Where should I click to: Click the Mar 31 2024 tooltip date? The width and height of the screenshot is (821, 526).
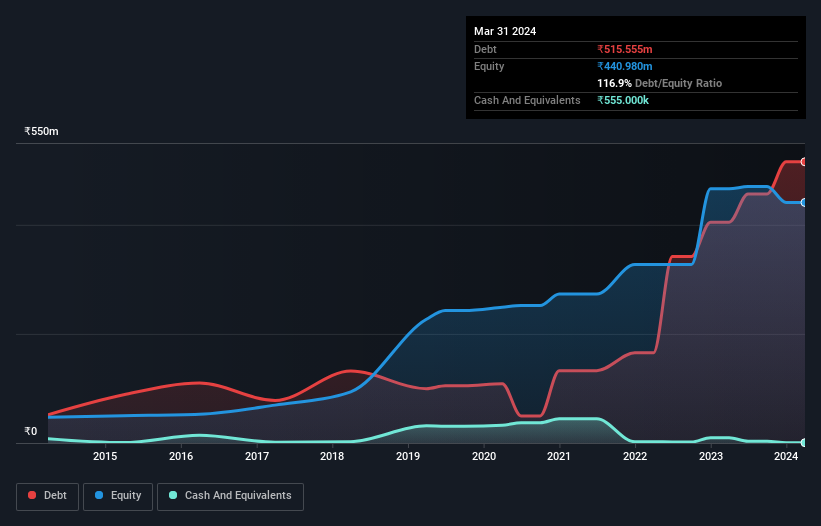tap(505, 31)
